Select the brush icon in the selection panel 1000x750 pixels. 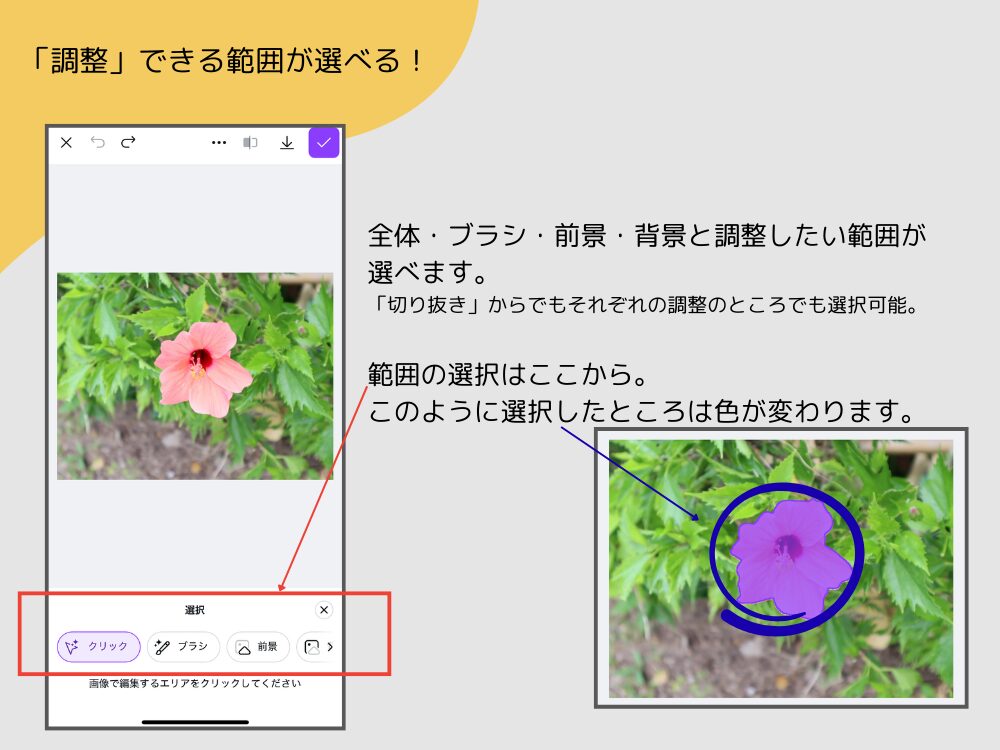pyautogui.click(x=163, y=645)
